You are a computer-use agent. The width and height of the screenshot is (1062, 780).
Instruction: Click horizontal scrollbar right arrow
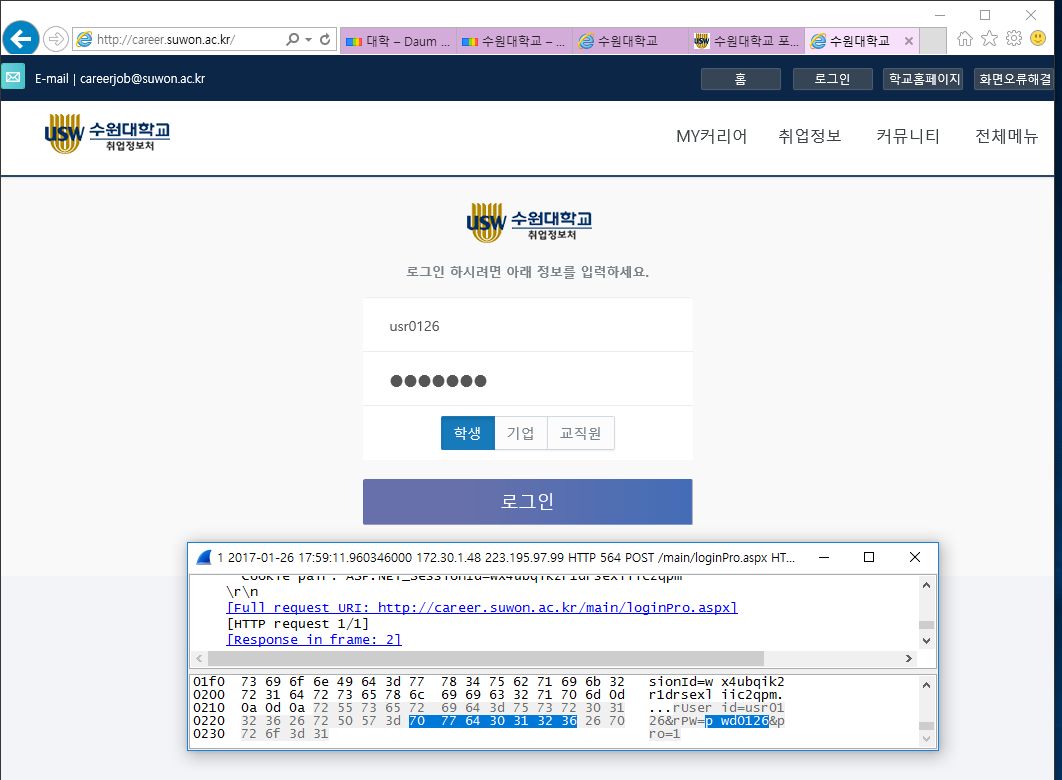point(909,658)
